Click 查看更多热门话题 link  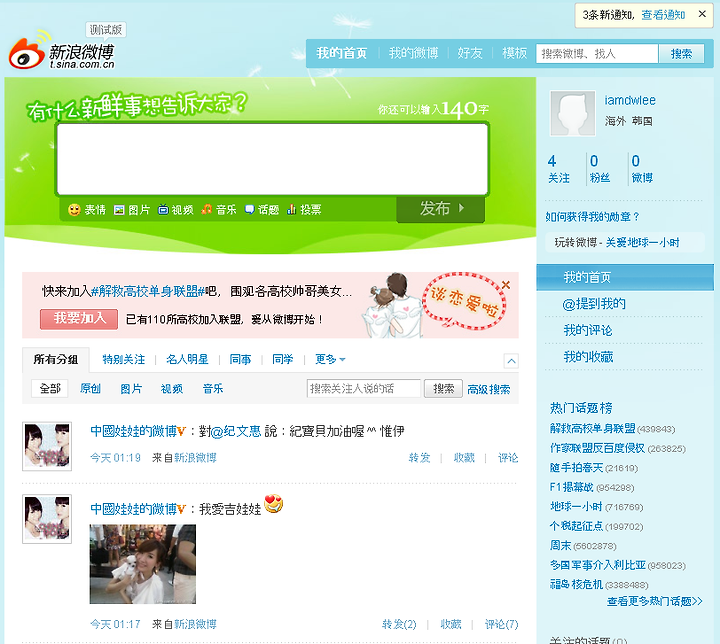[654, 601]
